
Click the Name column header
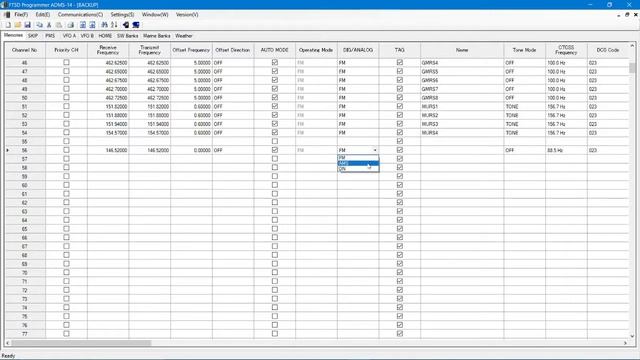pyautogui.click(x=462, y=50)
